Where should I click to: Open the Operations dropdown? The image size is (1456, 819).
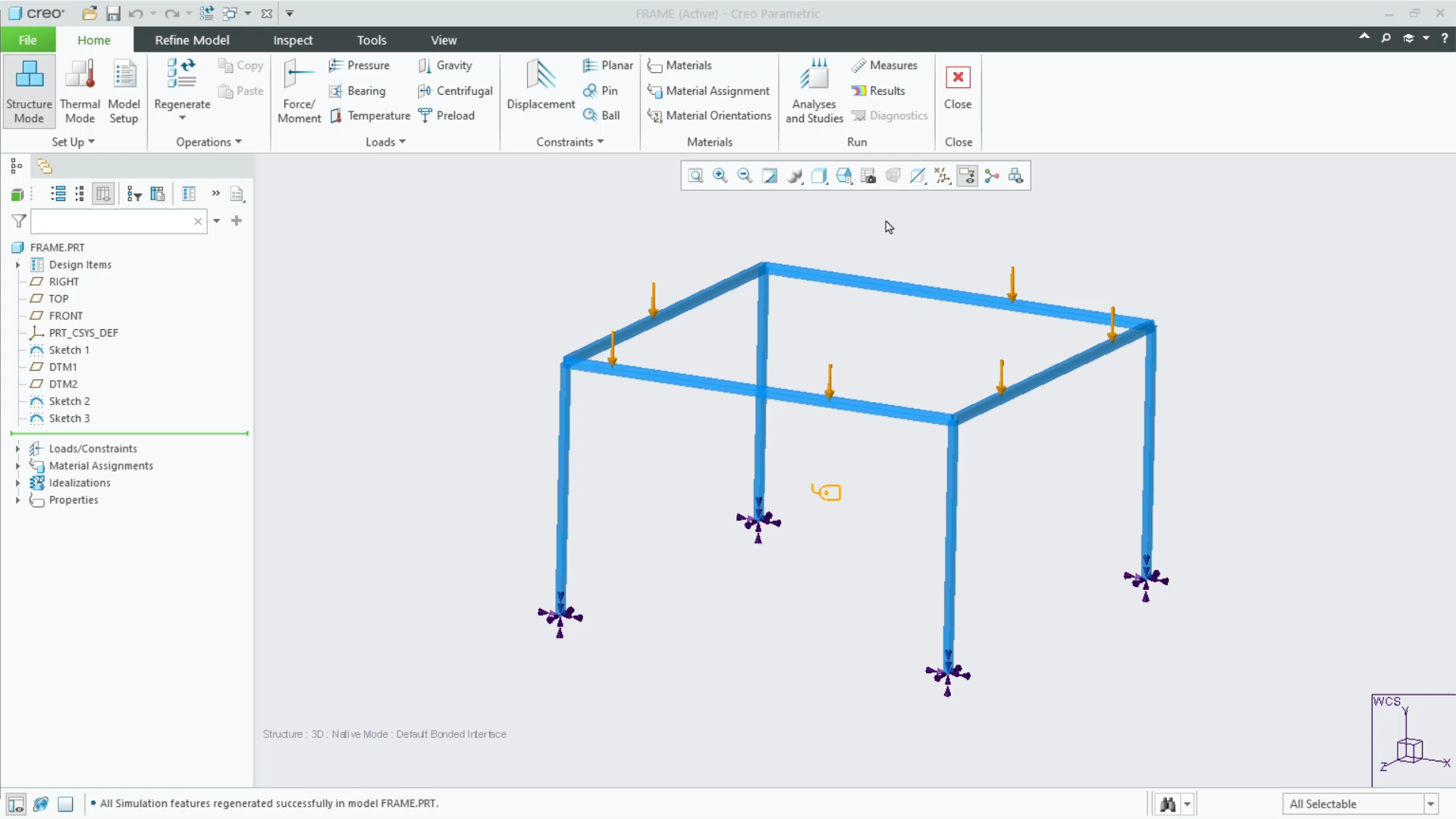(x=208, y=142)
